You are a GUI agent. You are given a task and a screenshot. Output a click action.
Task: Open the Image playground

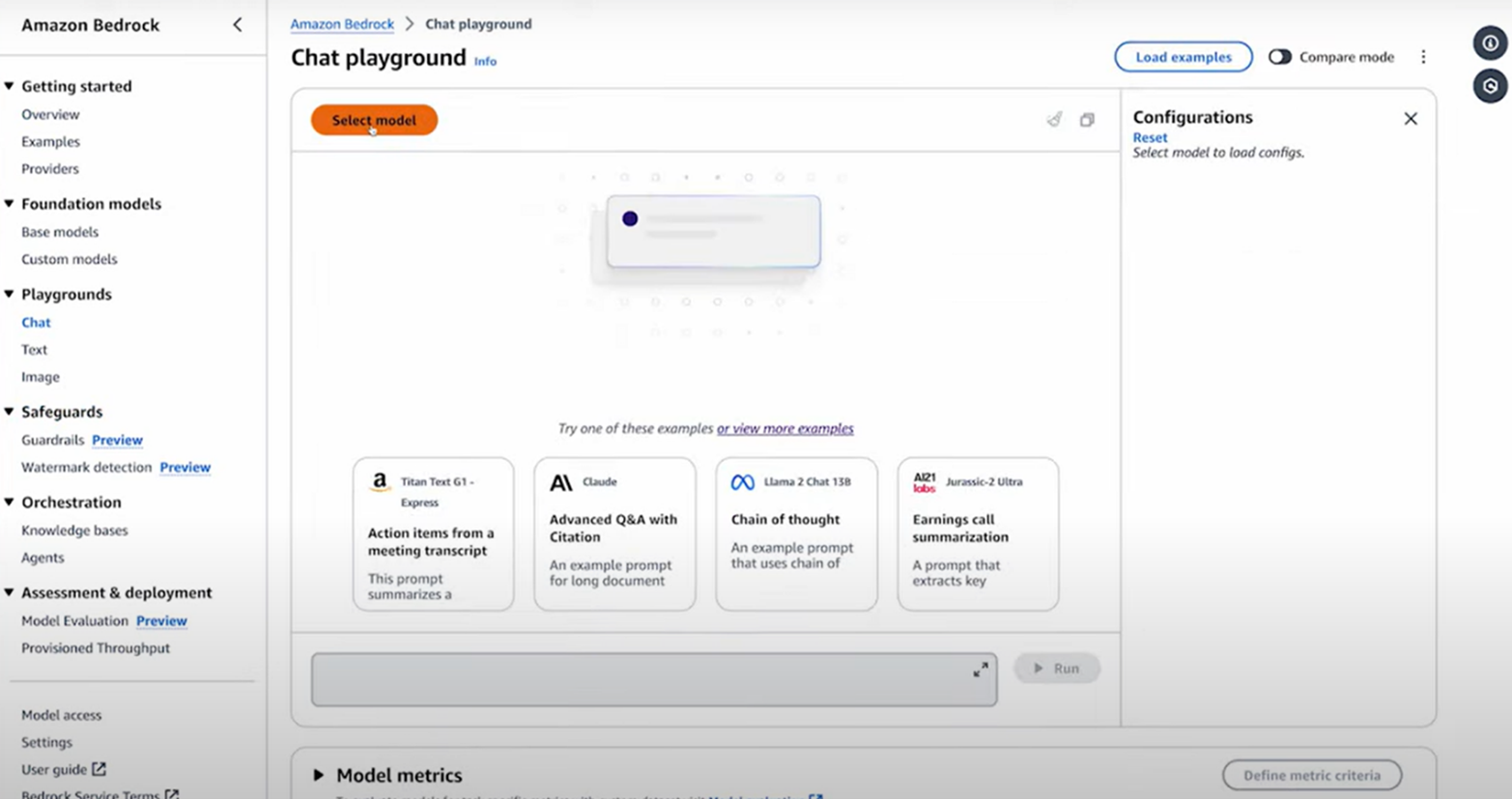[x=41, y=377]
